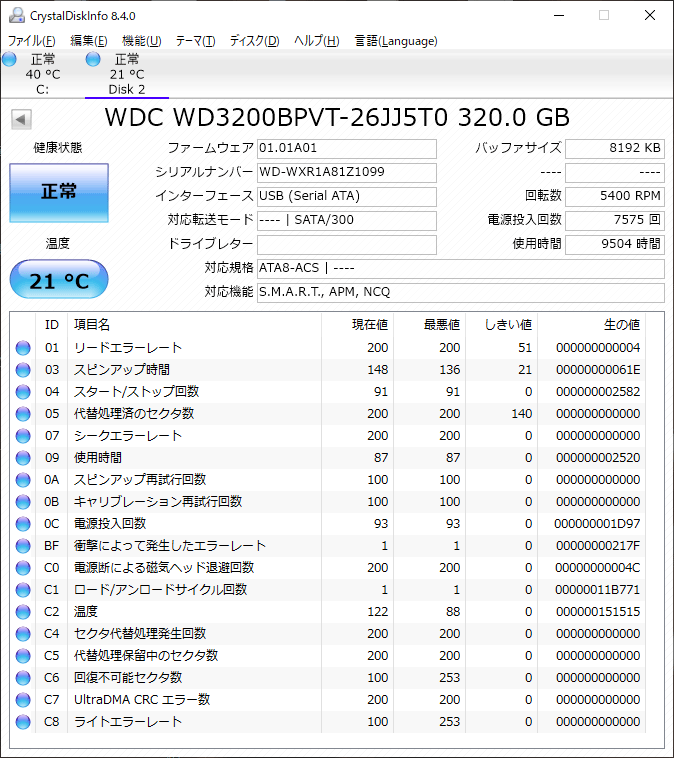Open the 言語(Language) menu

pyautogui.click(x=396, y=41)
